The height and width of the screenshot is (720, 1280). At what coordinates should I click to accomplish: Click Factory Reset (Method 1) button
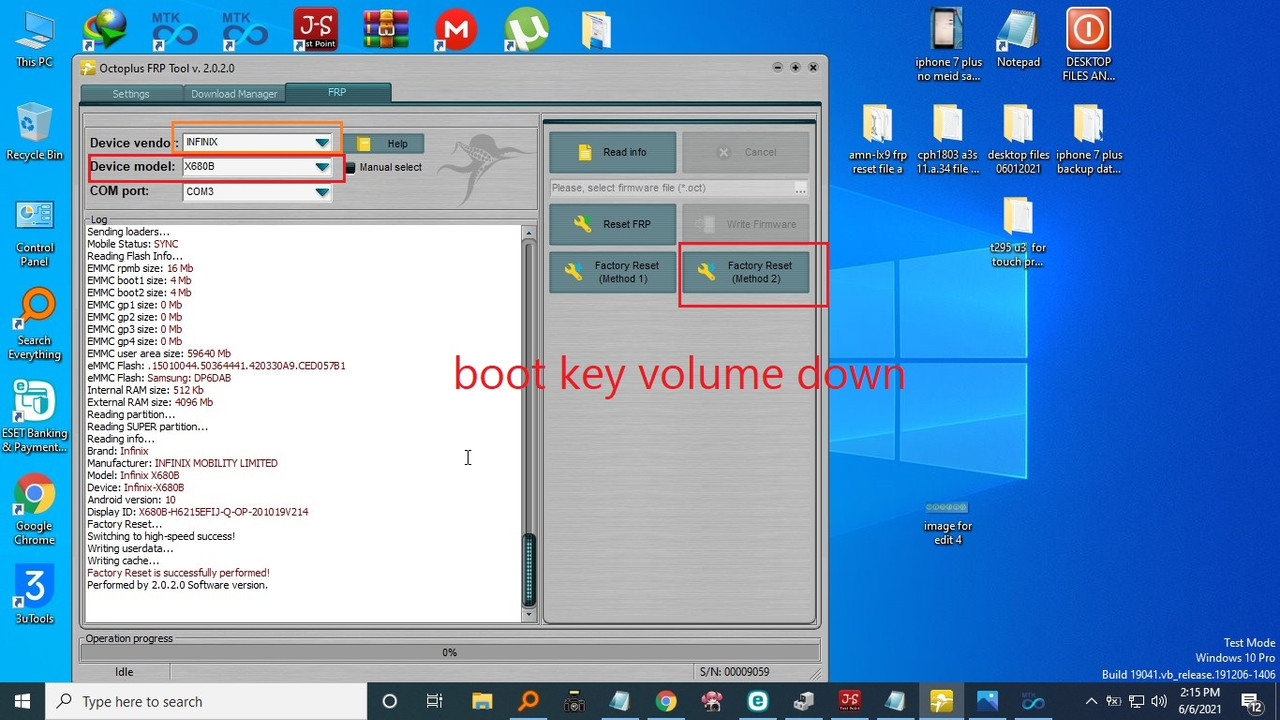pos(612,272)
